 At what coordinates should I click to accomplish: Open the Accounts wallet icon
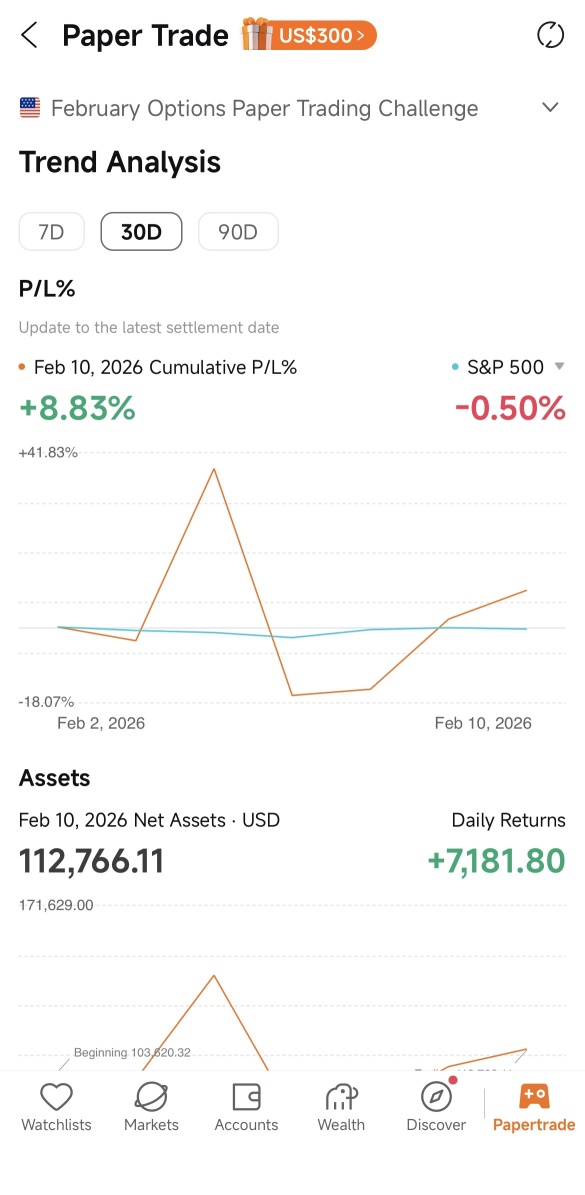coord(246,1097)
